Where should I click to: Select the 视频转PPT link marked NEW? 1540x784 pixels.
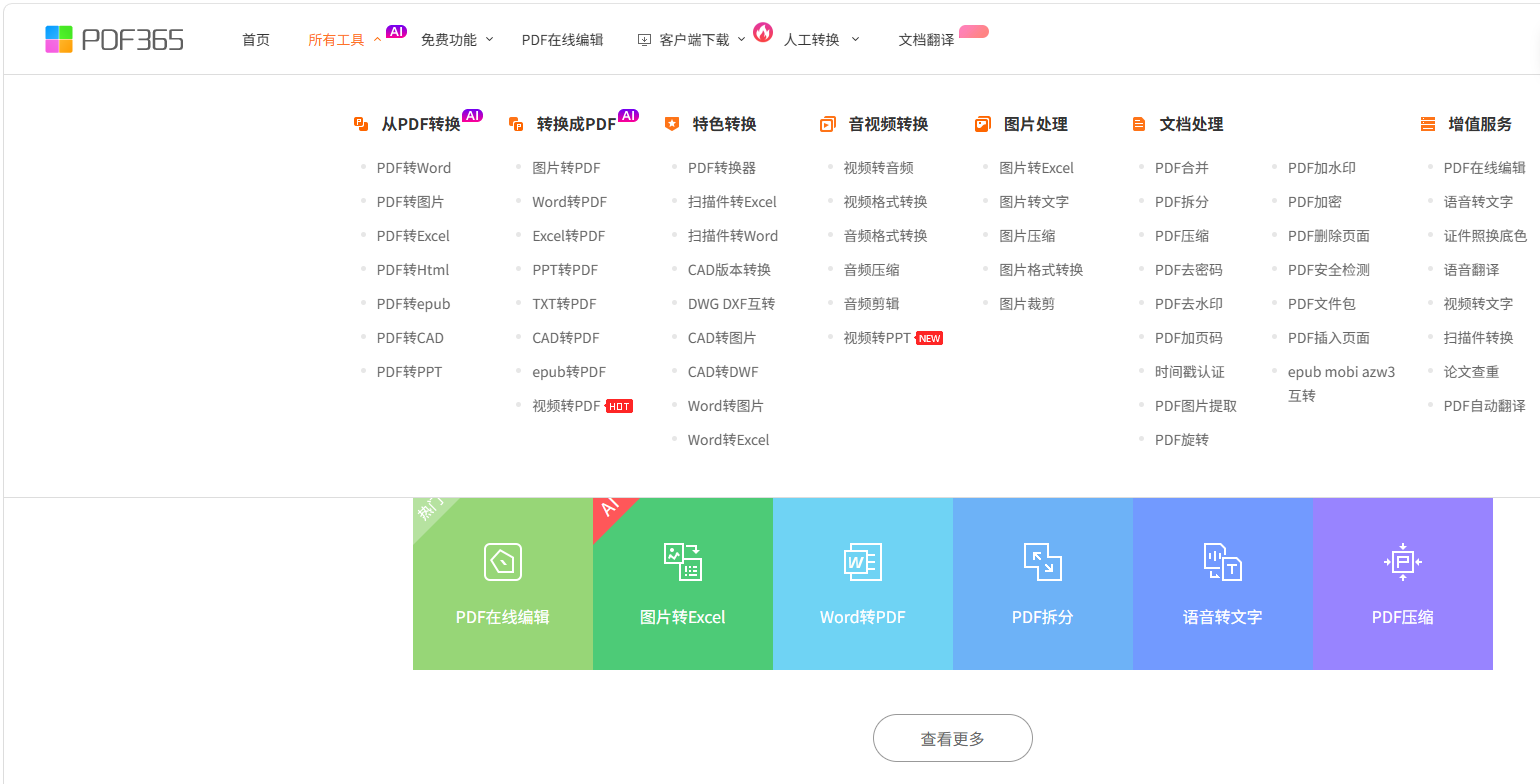877,338
